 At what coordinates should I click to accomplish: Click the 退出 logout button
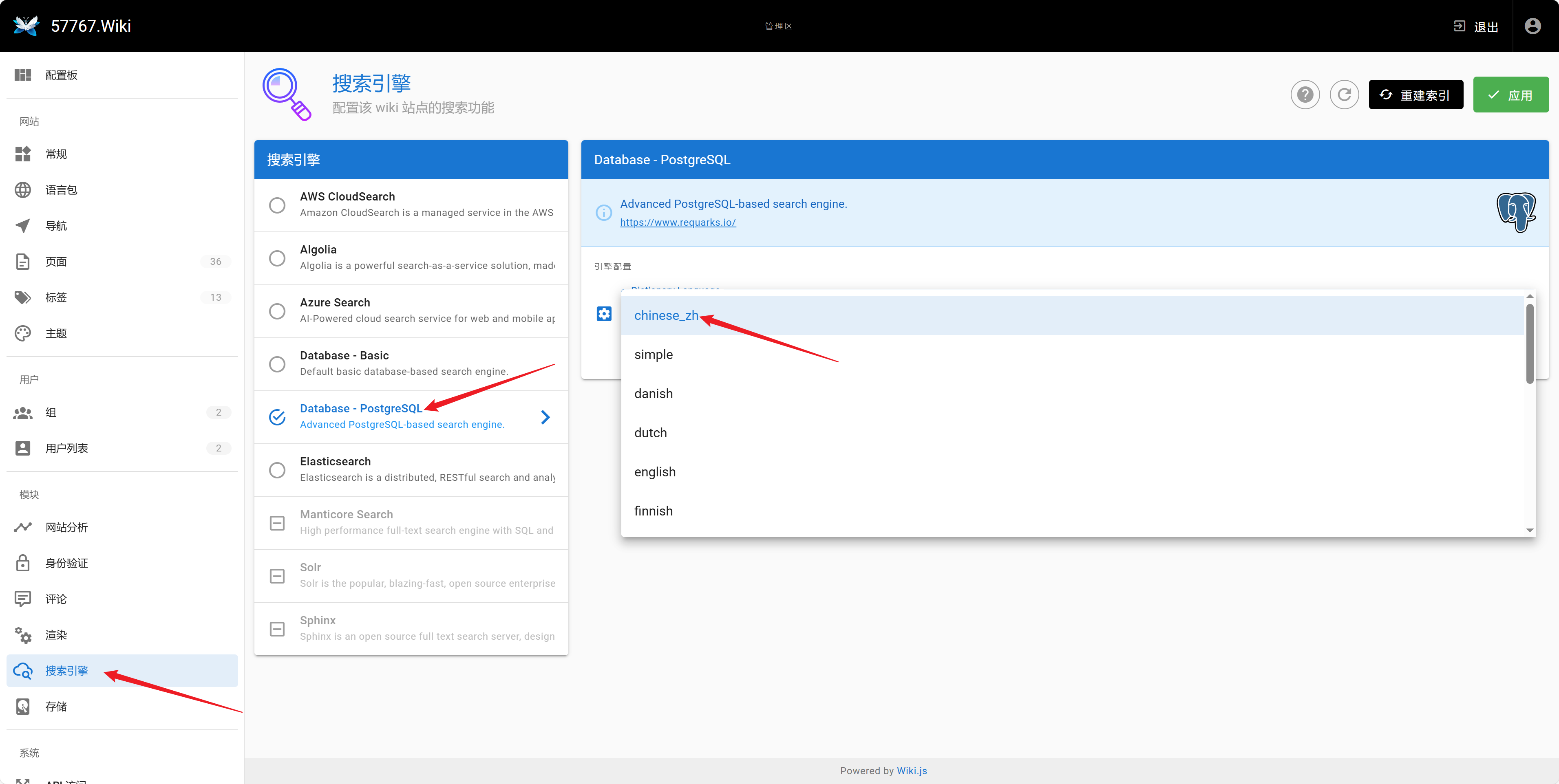pos(1475,26)
